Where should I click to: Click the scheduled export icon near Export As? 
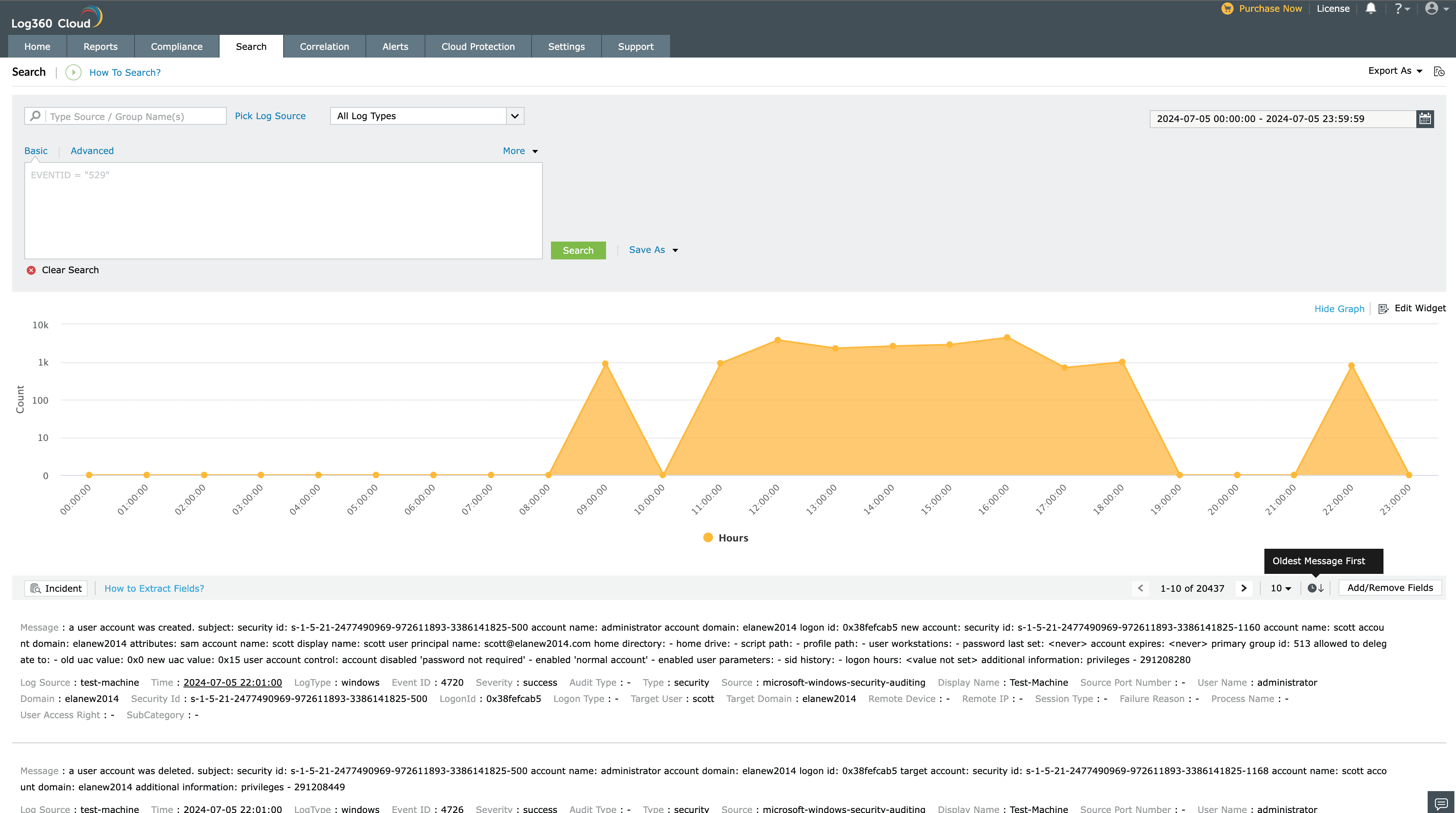pos(1439,72)
